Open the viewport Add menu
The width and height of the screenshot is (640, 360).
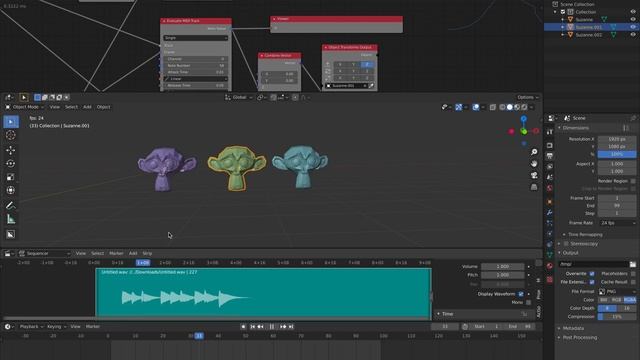coord(87,107)
